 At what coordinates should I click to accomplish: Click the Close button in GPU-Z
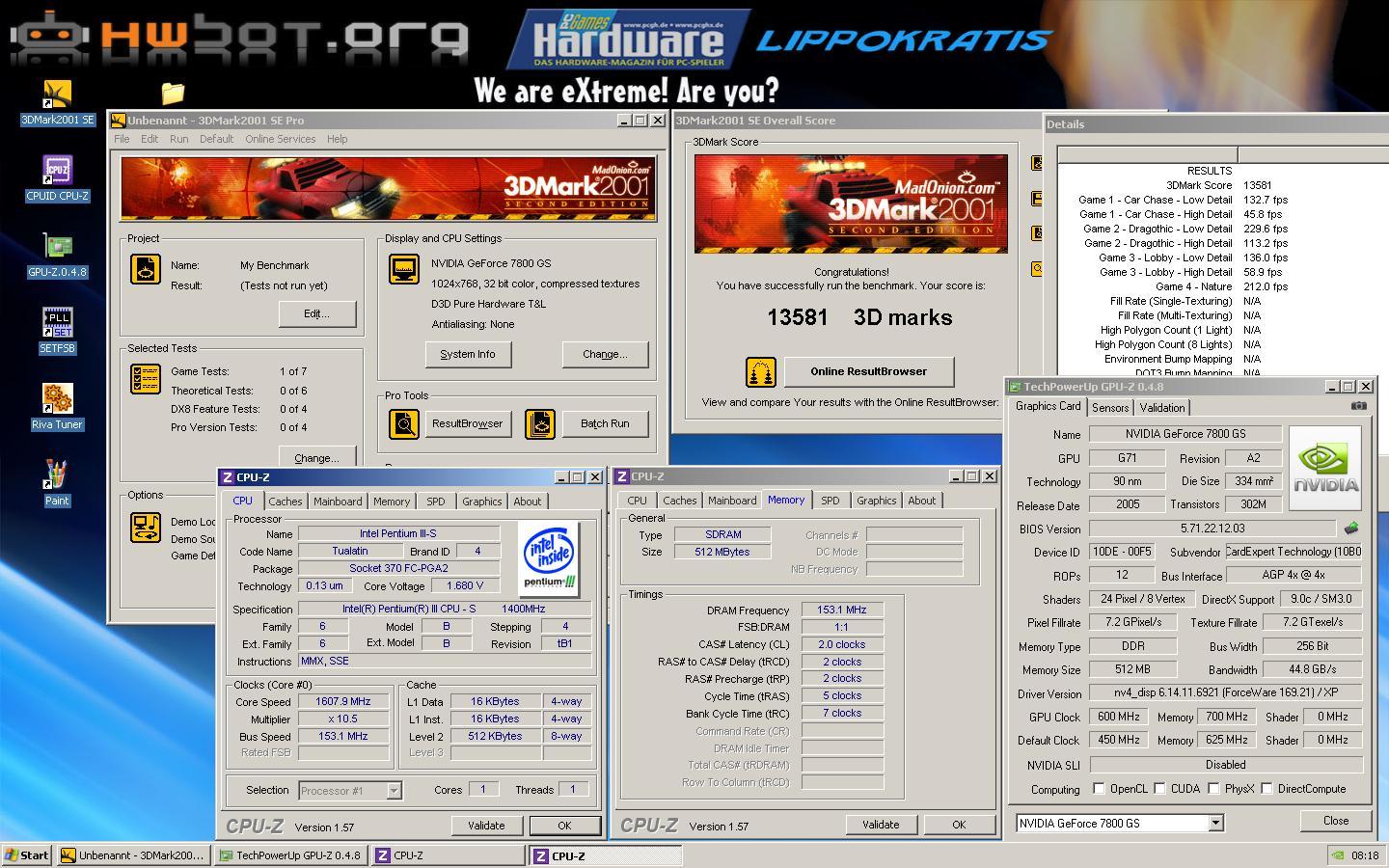click(1336, 821)
